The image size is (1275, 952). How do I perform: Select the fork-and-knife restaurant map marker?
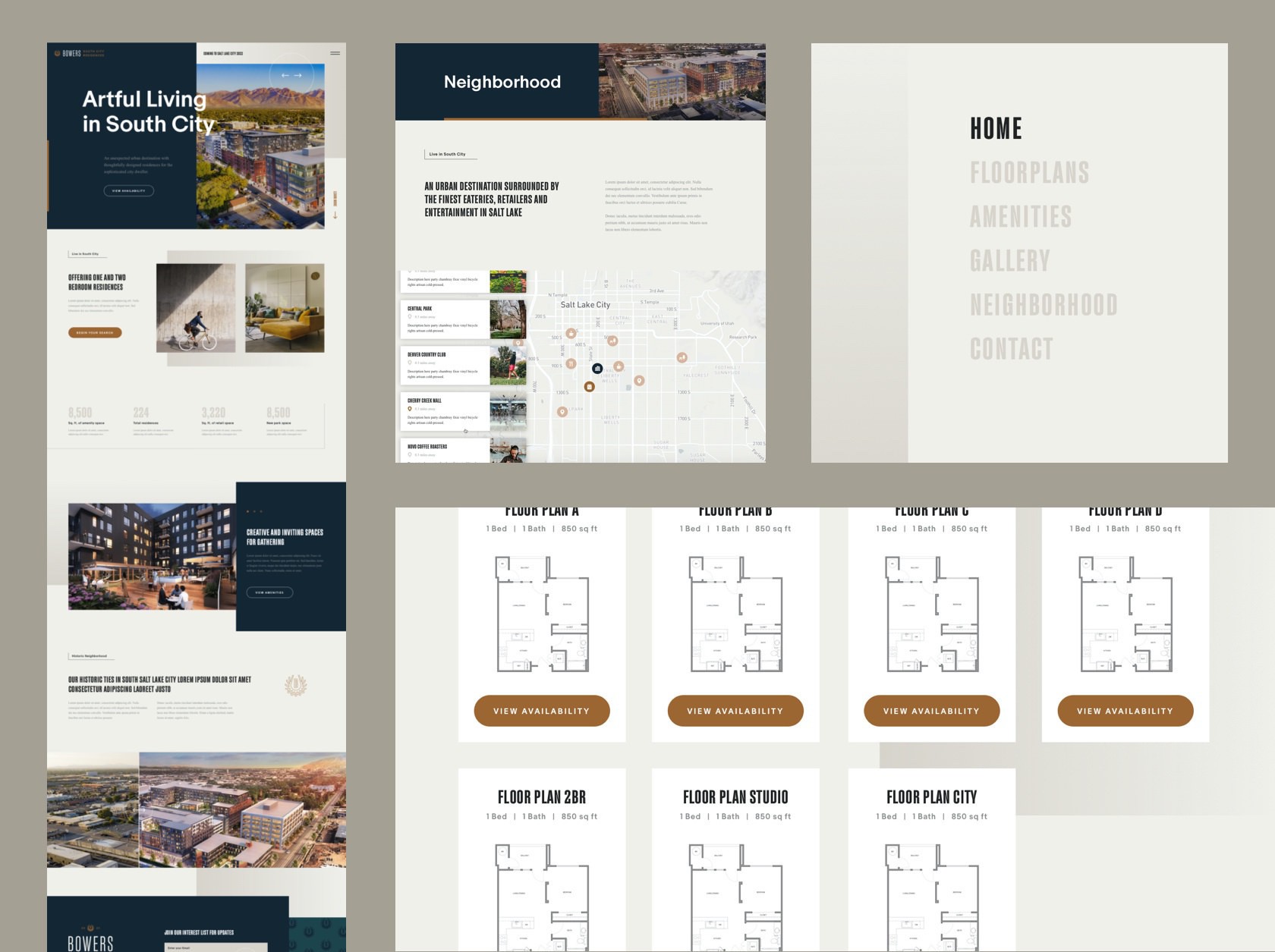571,363
